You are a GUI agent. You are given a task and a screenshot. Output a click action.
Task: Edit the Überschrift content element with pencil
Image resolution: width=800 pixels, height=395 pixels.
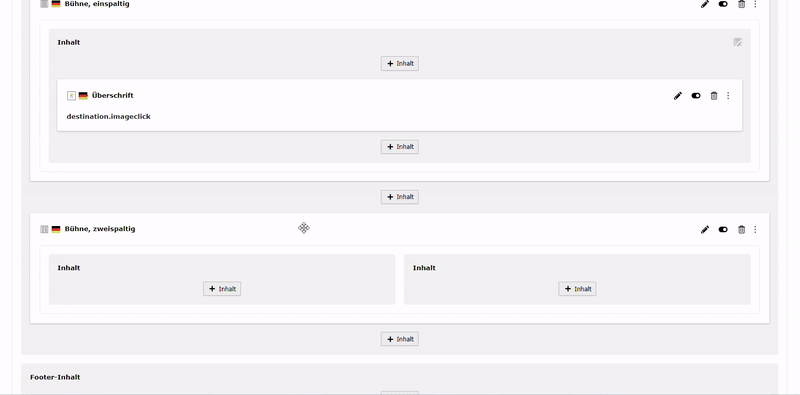tap(678, 96)
